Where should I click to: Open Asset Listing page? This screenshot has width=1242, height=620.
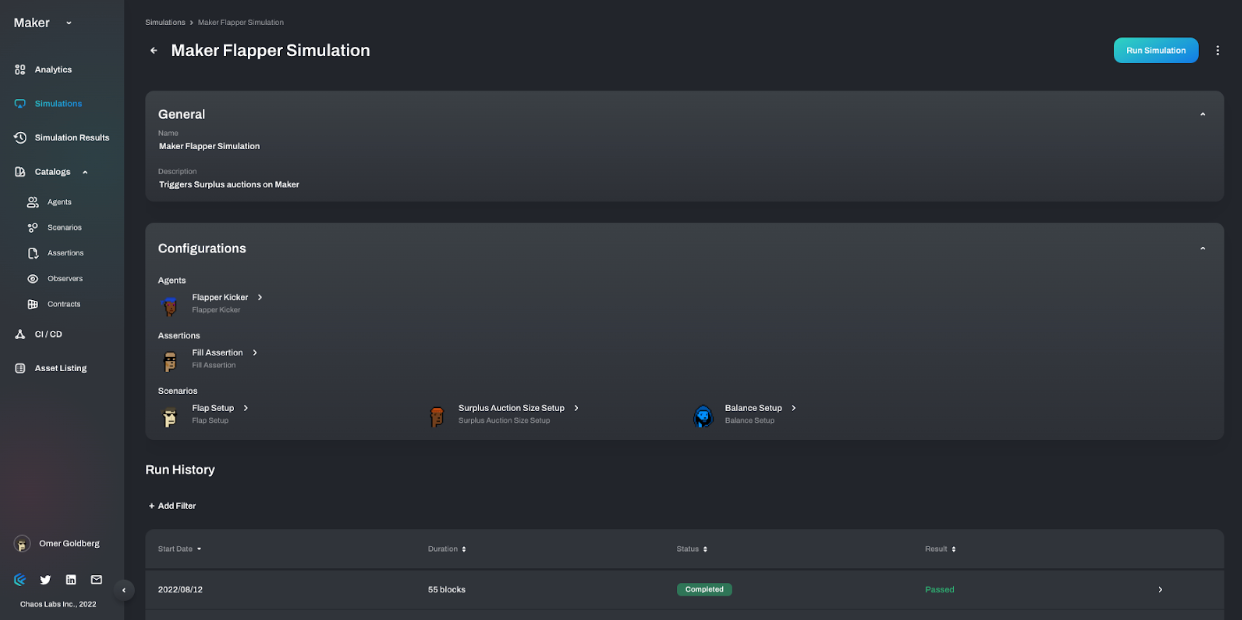pyautogui.click(x=61, y=368)
